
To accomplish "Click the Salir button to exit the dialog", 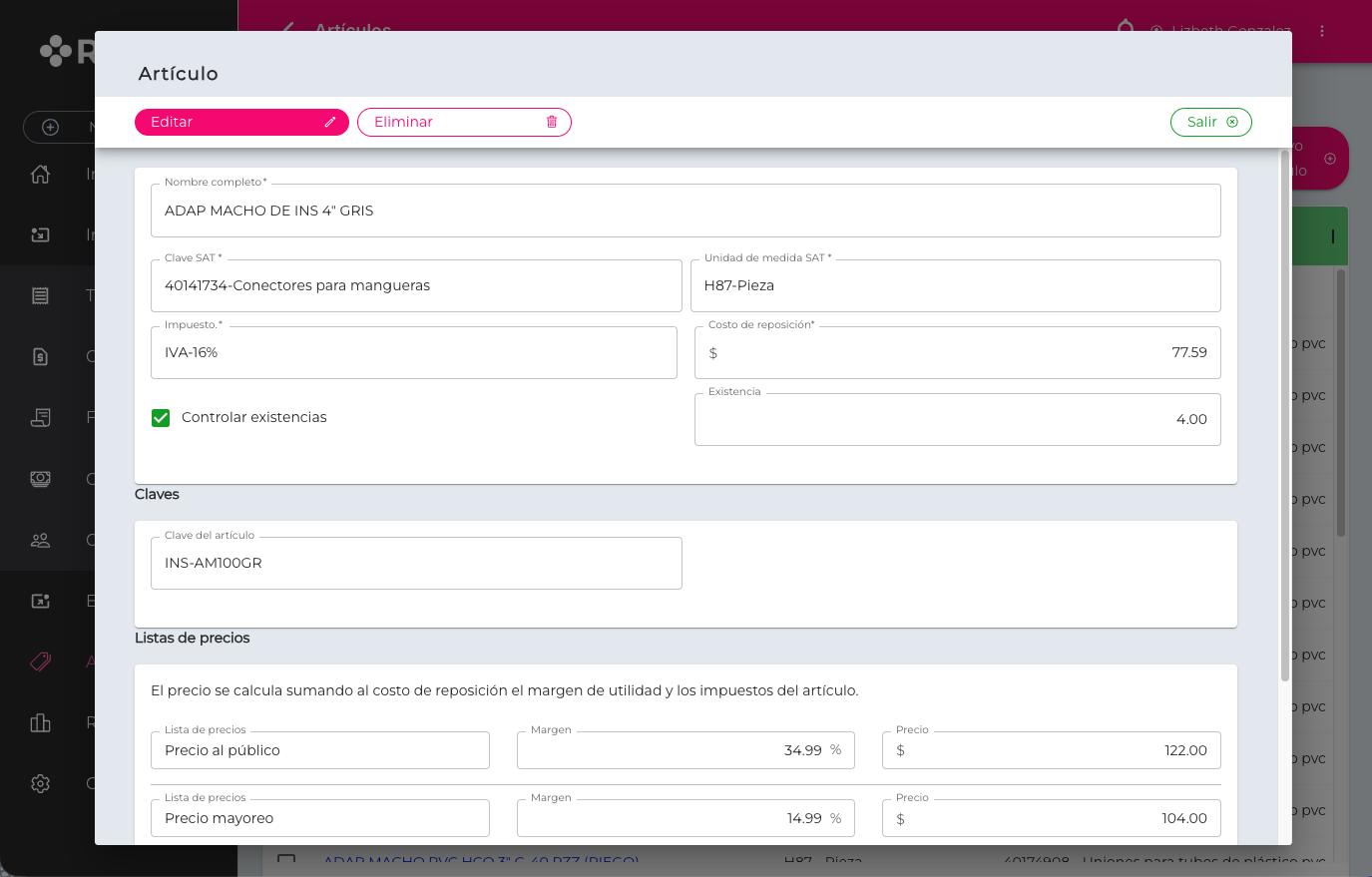I will tap(1210, 122).
